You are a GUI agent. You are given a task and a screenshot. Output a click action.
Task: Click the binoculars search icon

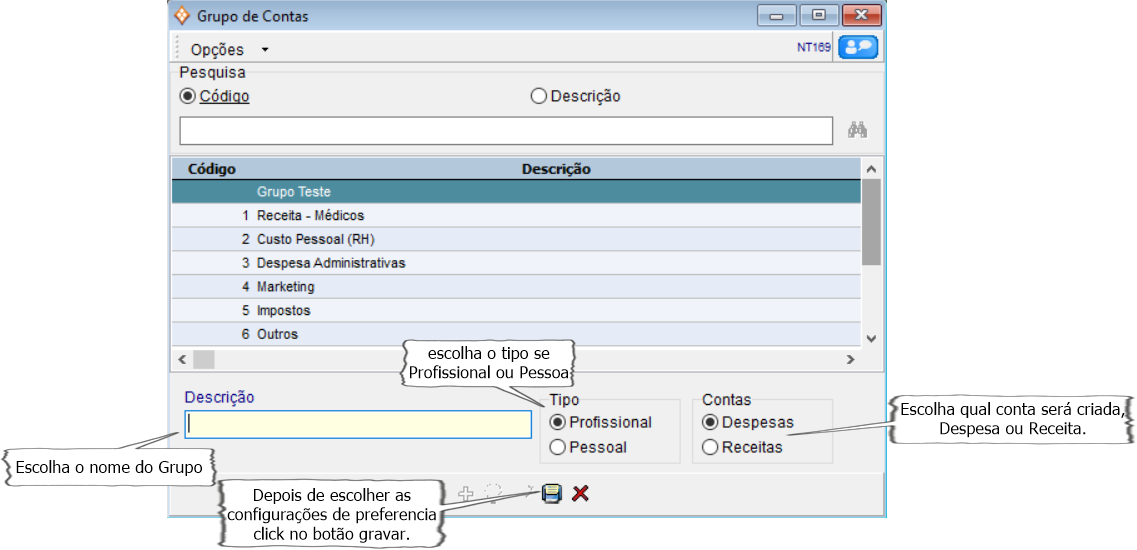(x=857, y=130)
